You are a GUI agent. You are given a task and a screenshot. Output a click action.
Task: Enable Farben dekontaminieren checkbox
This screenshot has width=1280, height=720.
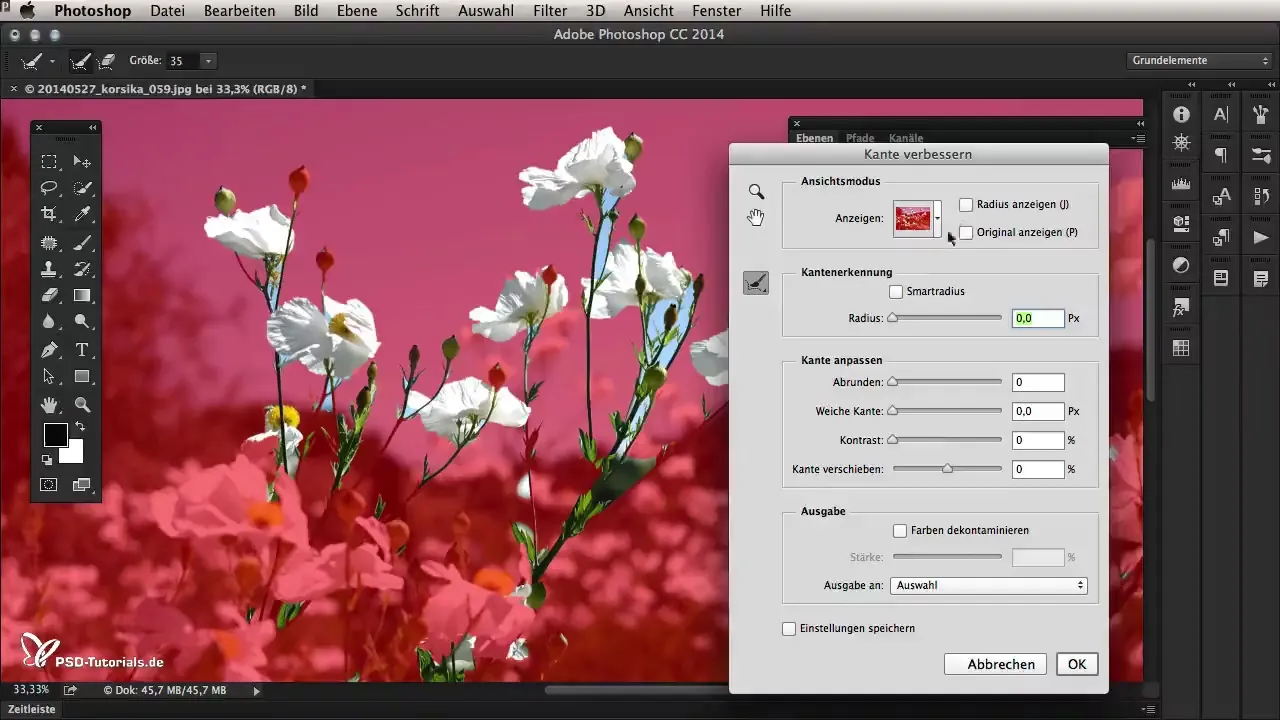[x=900, y=531]
